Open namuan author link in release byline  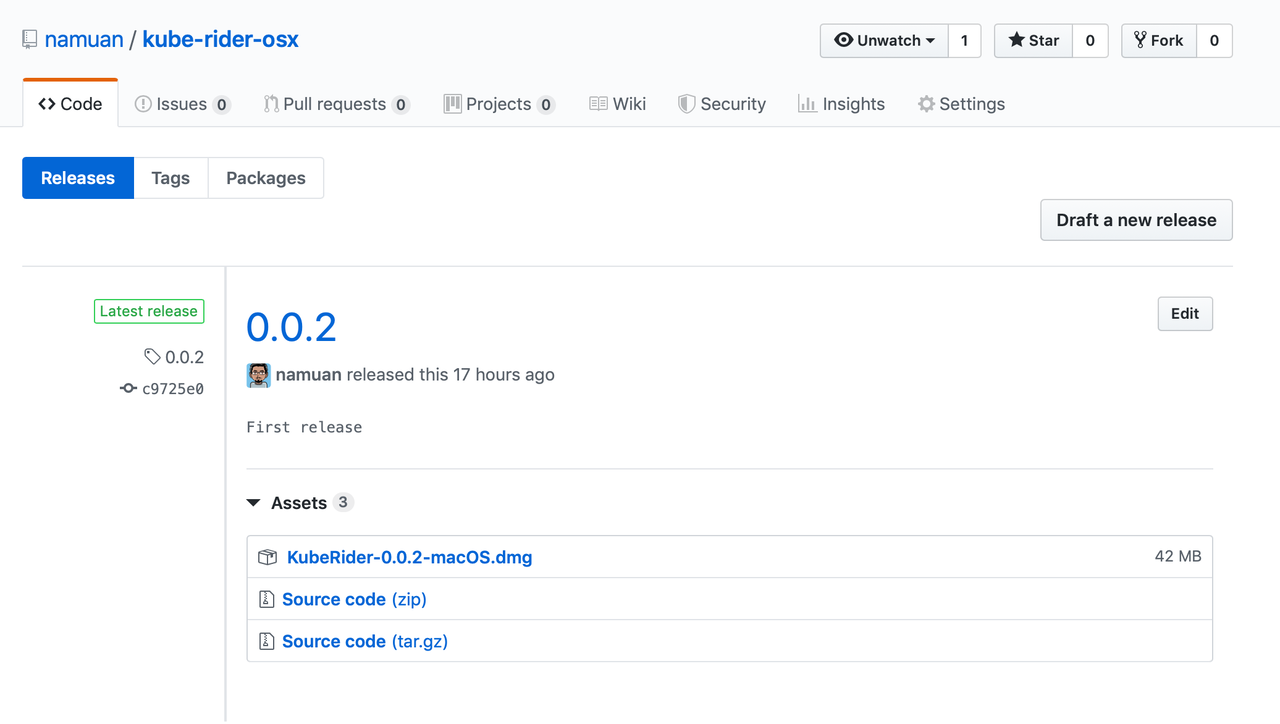[308, 375]
